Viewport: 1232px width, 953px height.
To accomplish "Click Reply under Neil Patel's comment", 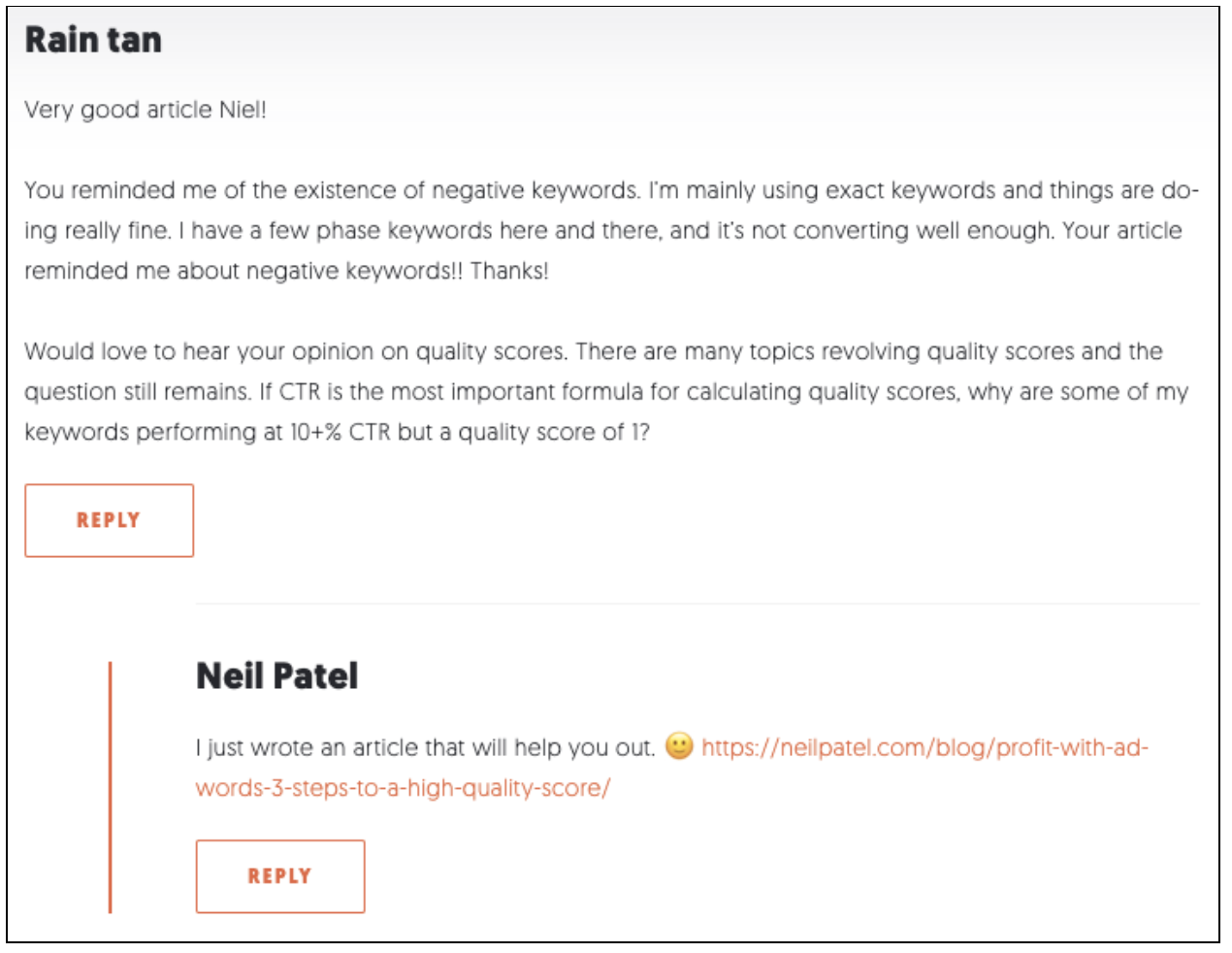I will pos(280,876).
